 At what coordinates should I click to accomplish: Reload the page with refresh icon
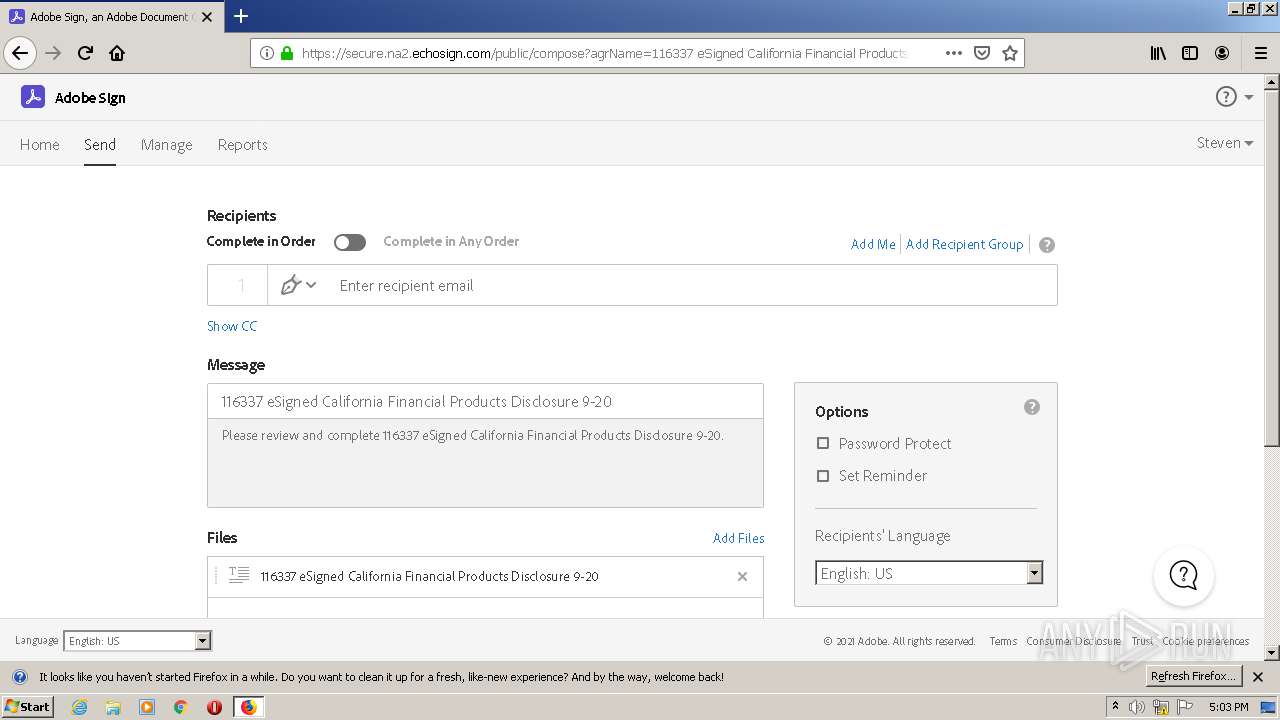(85, 53)
